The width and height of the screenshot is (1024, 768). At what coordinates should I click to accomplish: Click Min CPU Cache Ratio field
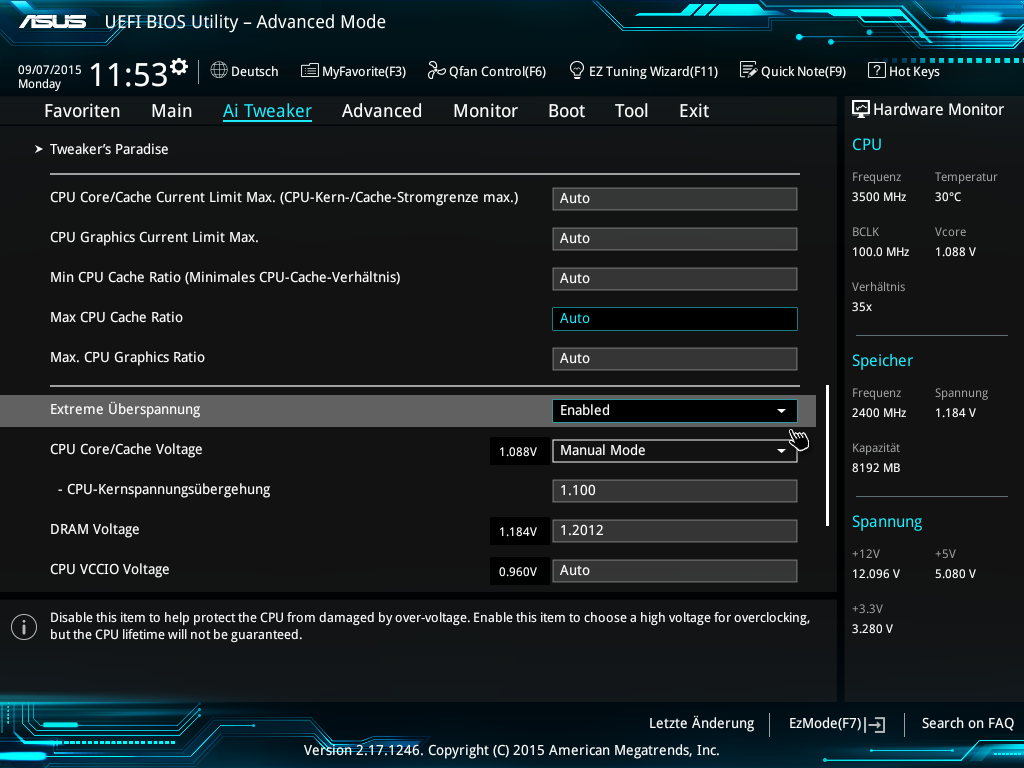click(675, 279)
